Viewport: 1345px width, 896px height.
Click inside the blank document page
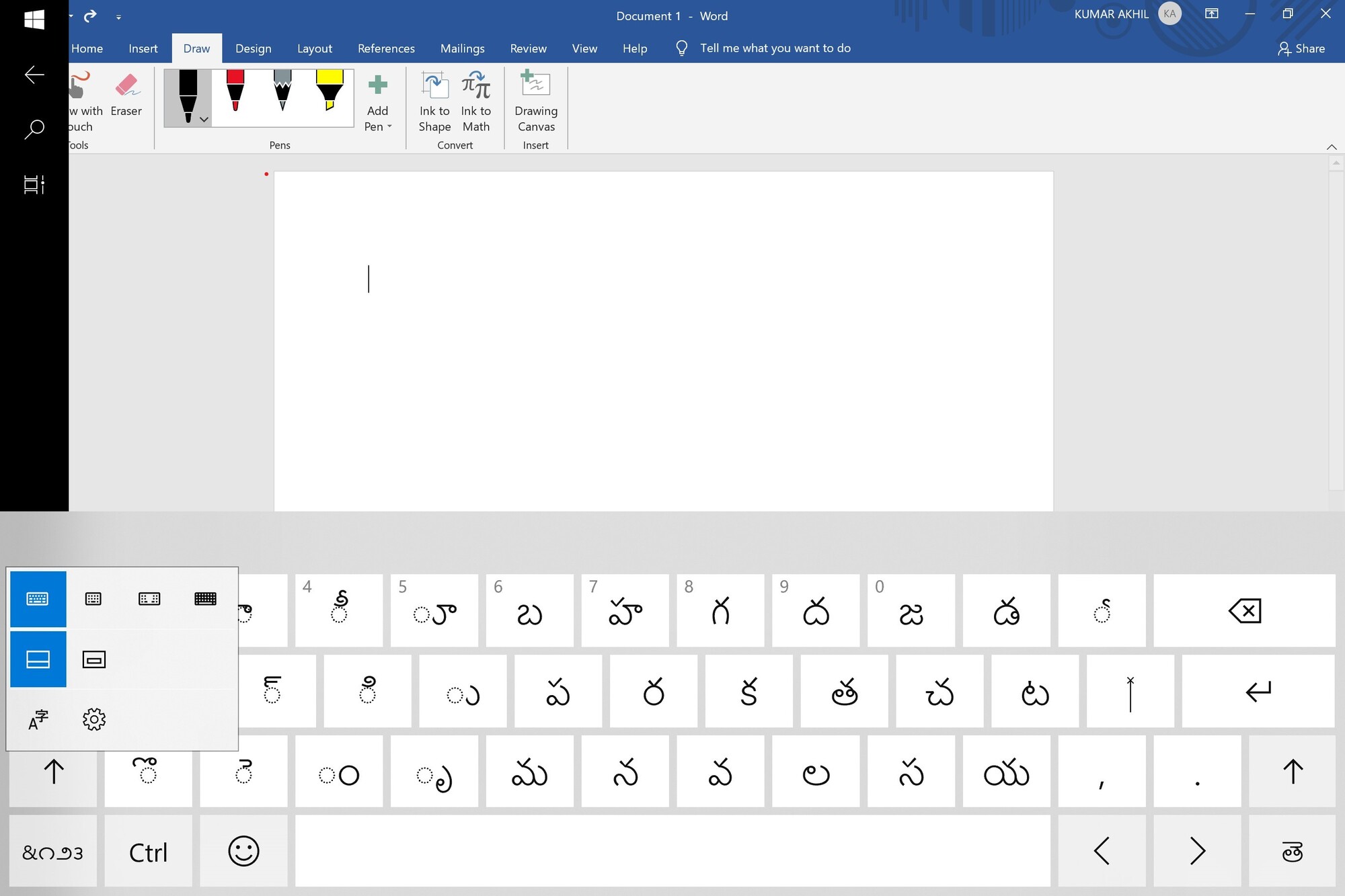tap(663, 341)
